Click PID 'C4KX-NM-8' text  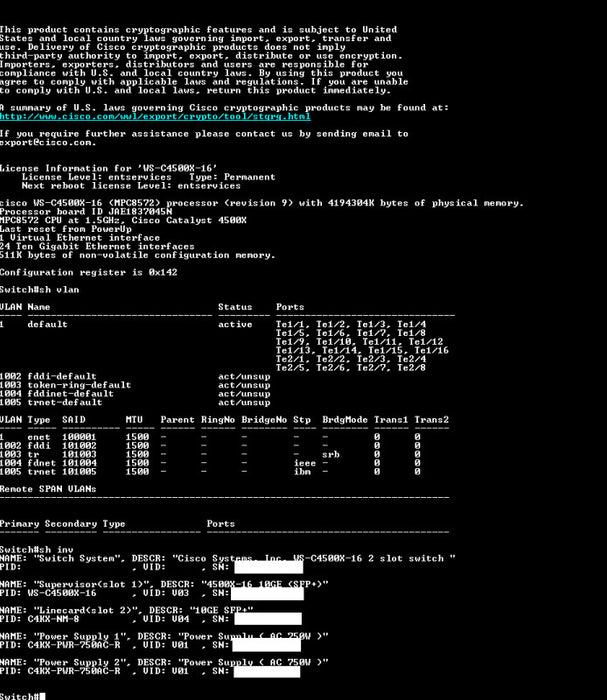pos(53,619)
